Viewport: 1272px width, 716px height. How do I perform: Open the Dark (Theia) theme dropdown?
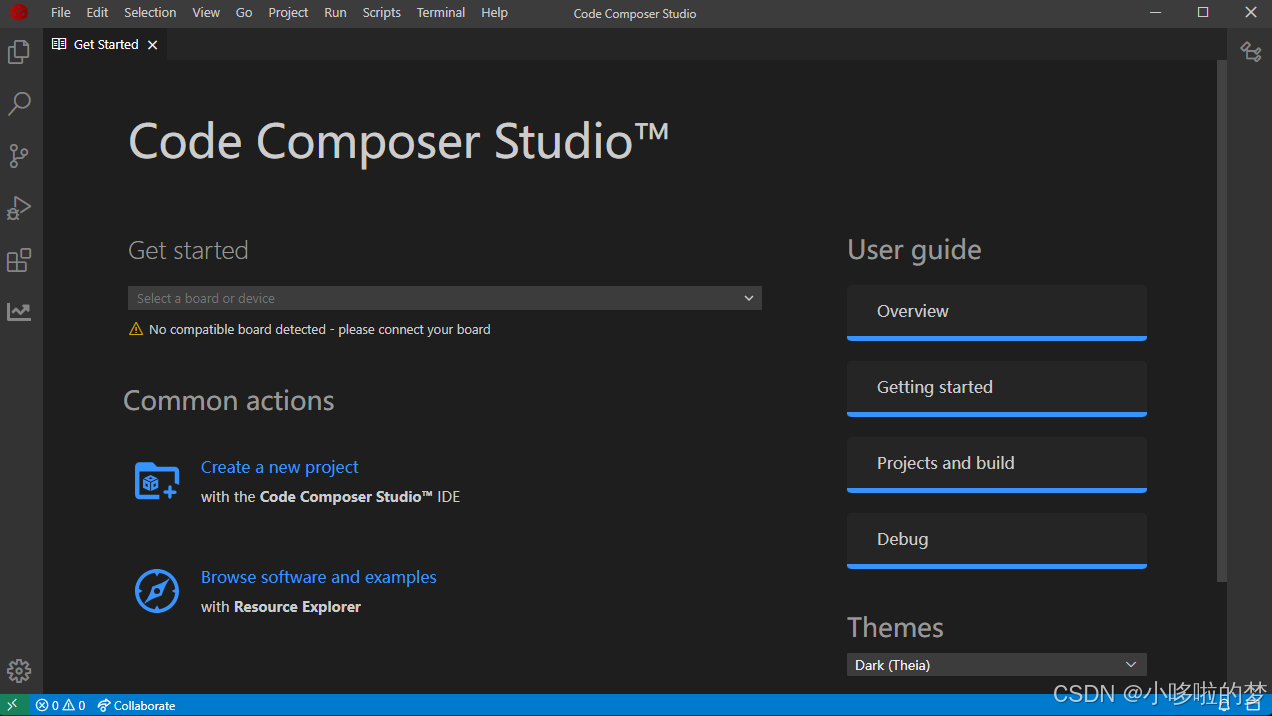pyautogui.click(x=997, y=665)
